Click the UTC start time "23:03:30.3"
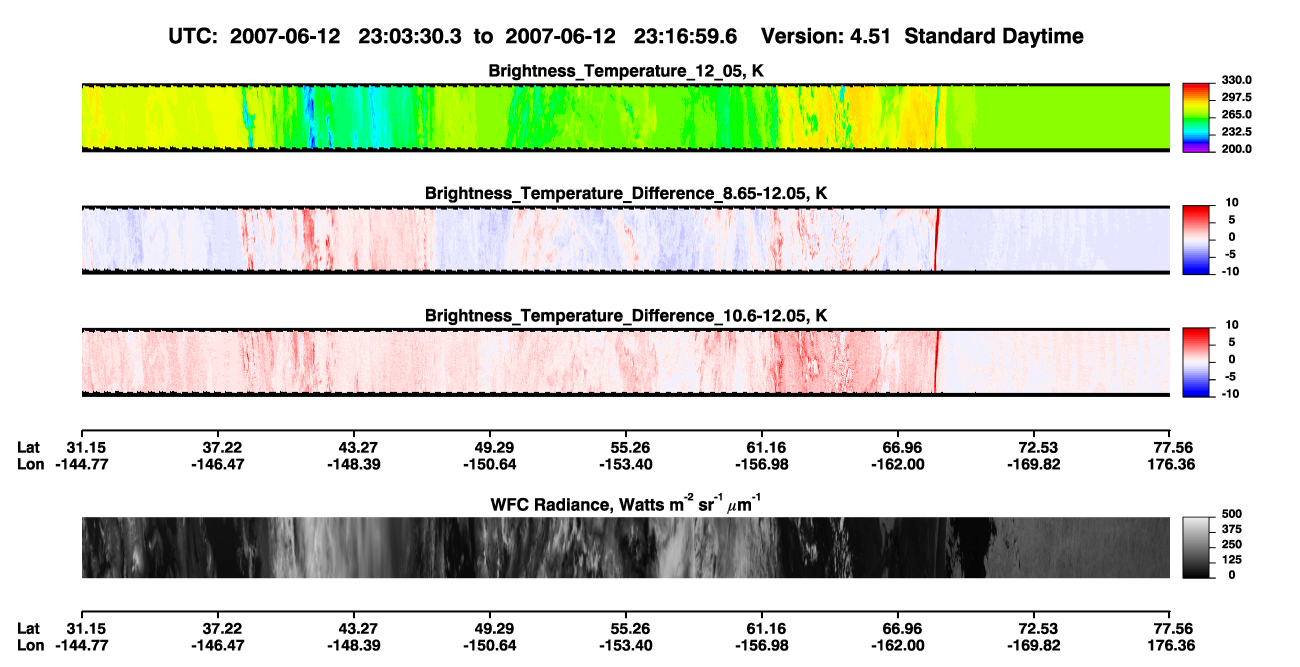This screenshot has width=1300, height=667. click(x=412, y=36)
